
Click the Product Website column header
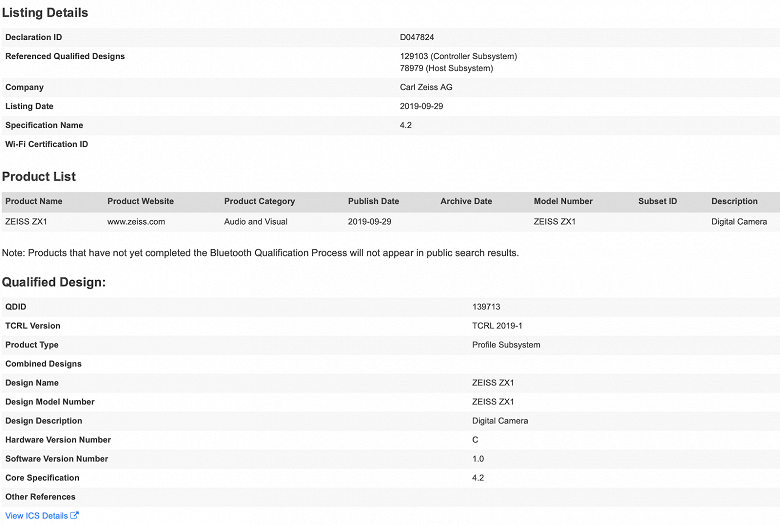click(x=140, y=201)
